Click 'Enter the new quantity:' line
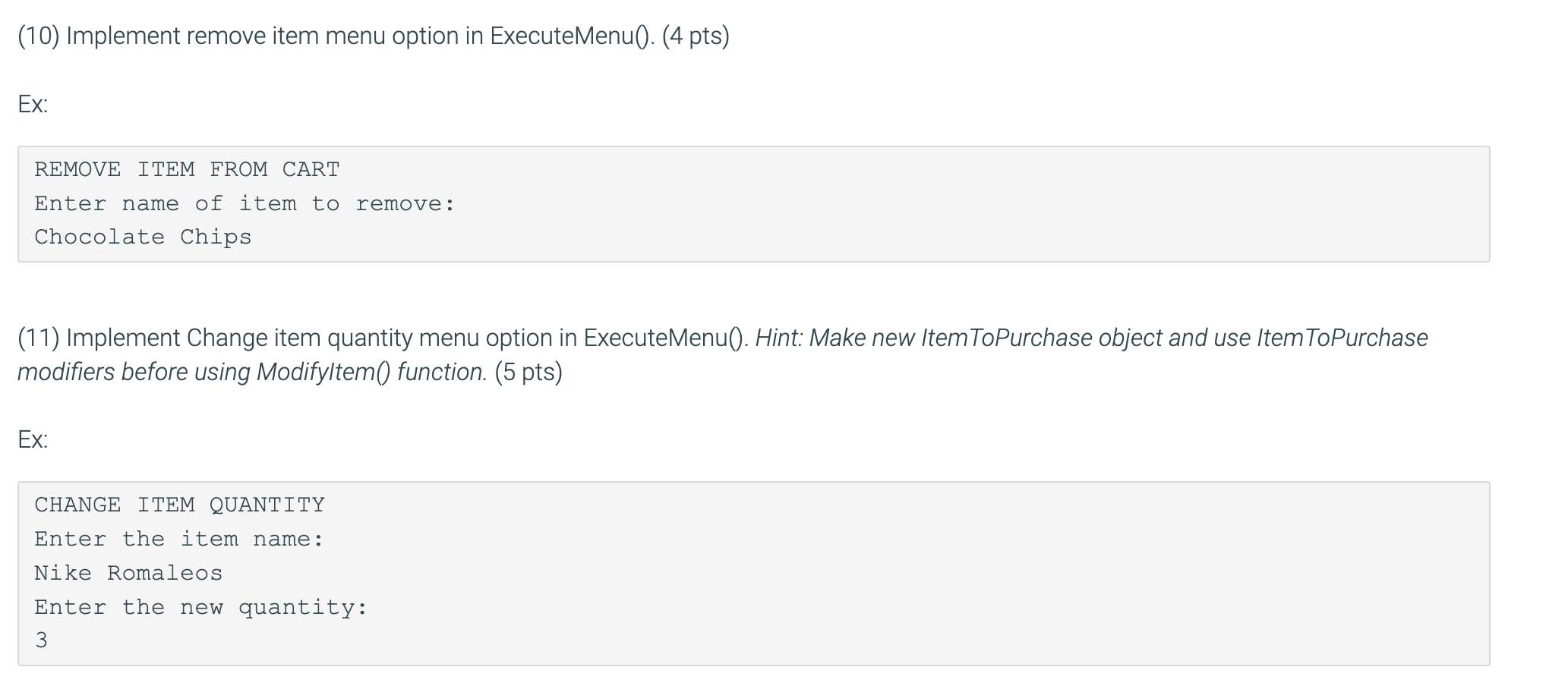 [201, 607]
